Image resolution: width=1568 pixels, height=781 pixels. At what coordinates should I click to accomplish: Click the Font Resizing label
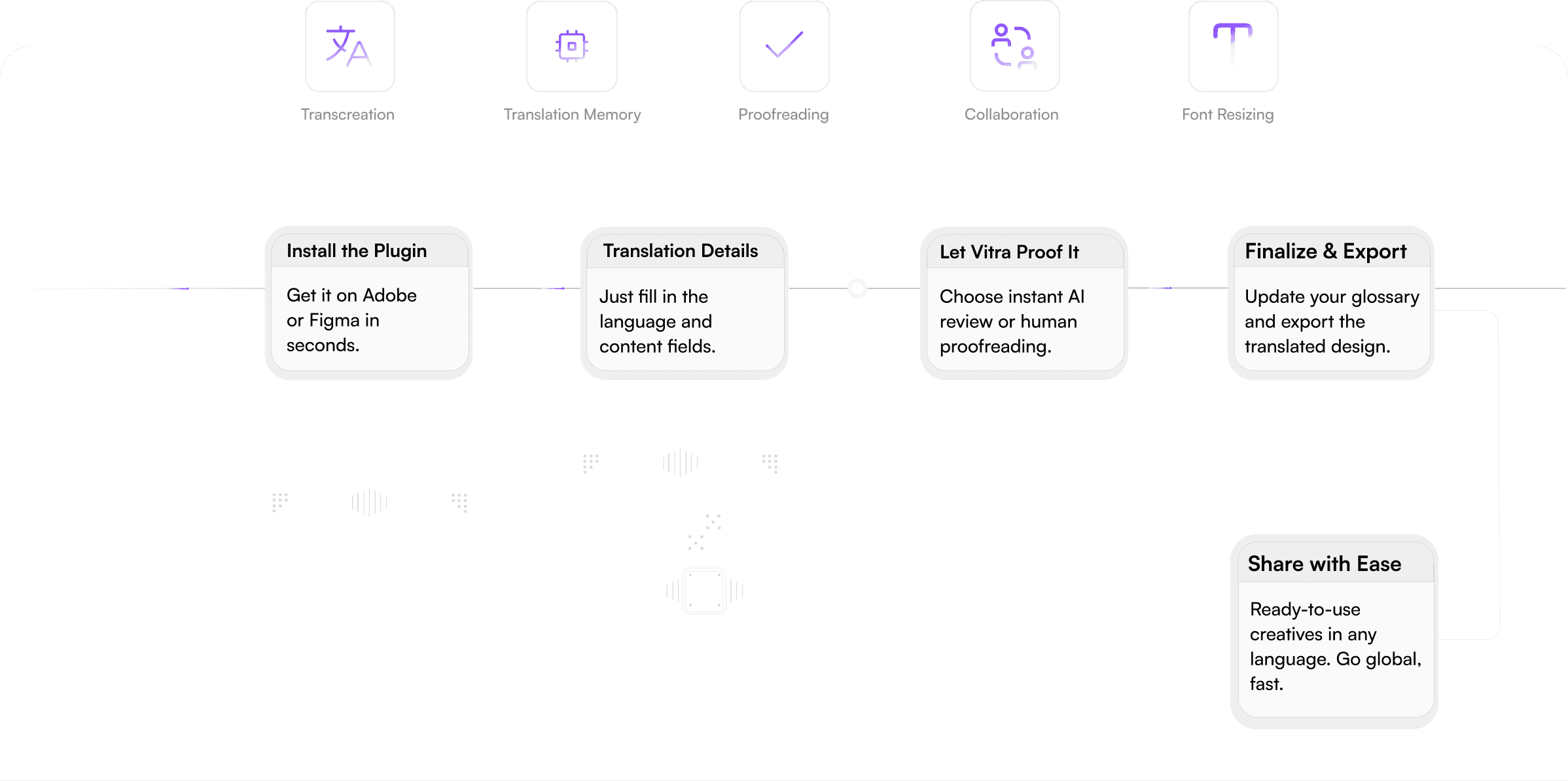coord(1228,114)
